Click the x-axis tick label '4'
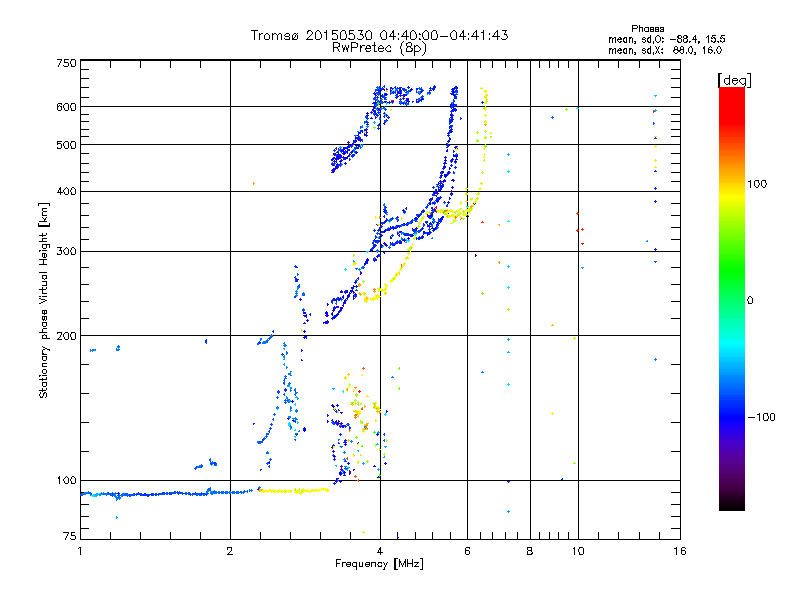The height and width of the screenshot is (600, 800). tap(380, 551)
